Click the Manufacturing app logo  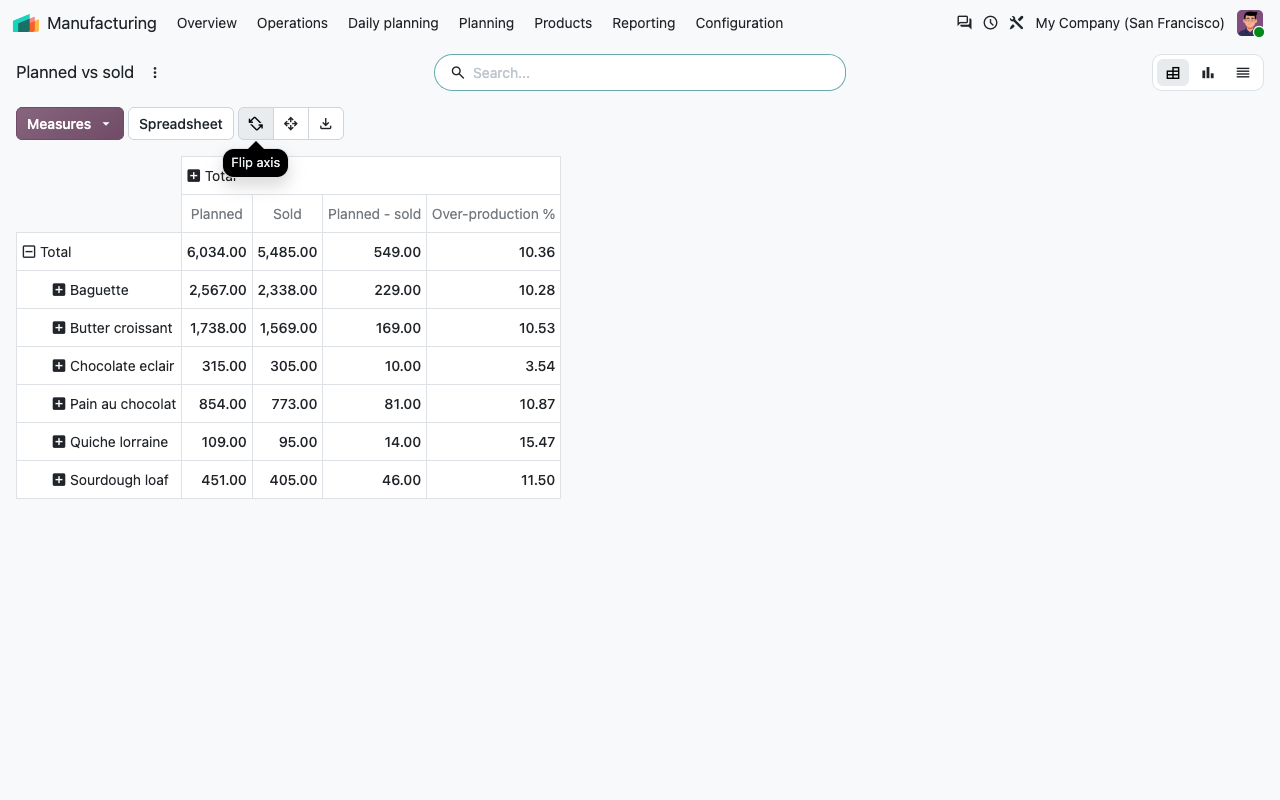tap(26, 23)
